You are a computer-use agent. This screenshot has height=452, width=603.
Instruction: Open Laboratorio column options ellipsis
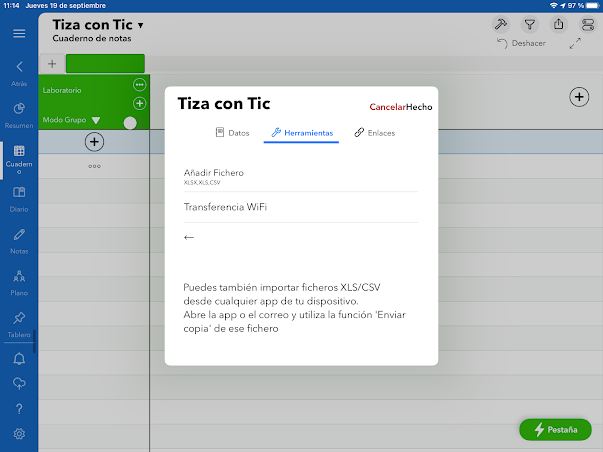pos(140,85)
